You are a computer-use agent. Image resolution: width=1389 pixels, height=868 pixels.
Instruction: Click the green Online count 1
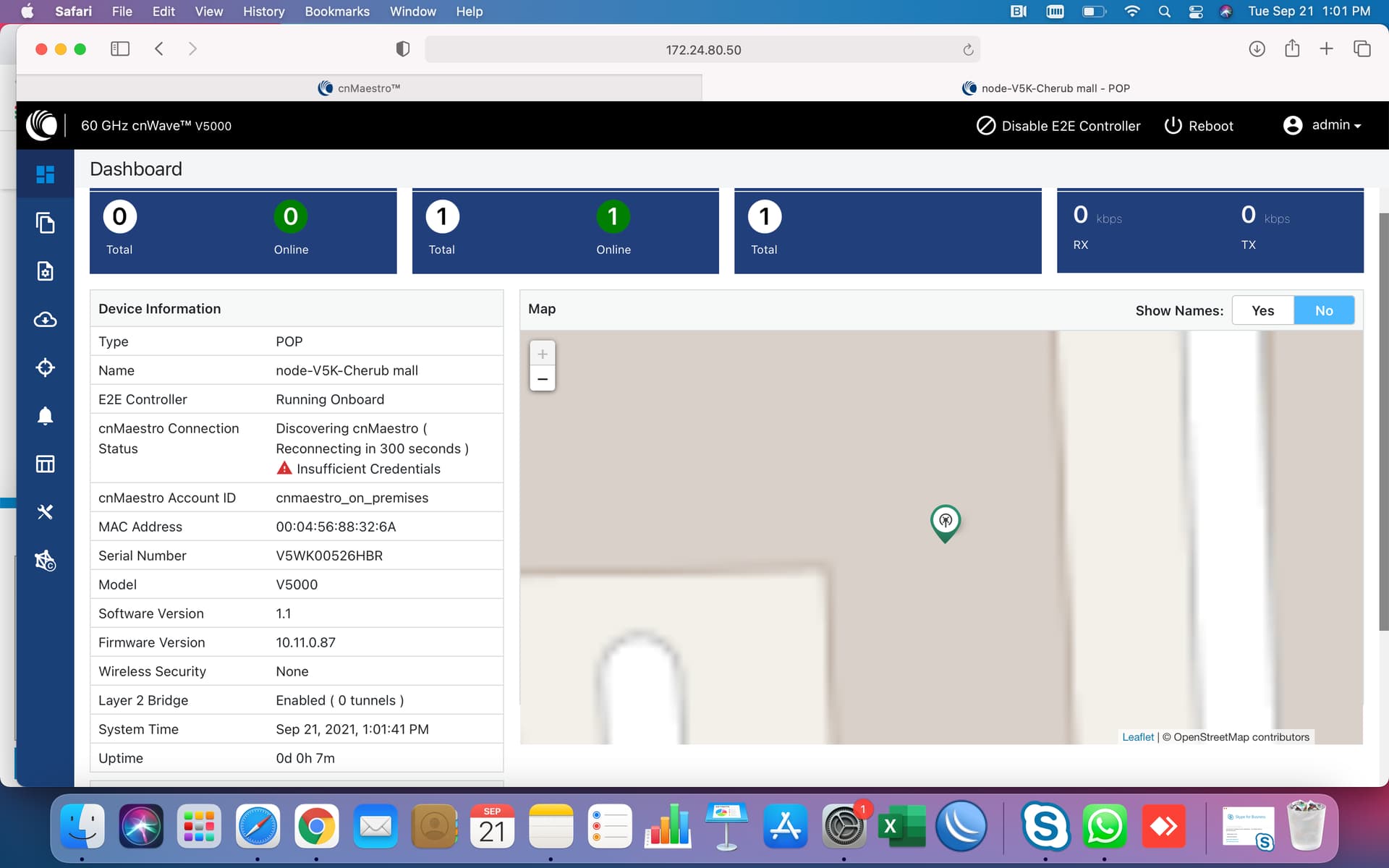[x=613, y=216]
